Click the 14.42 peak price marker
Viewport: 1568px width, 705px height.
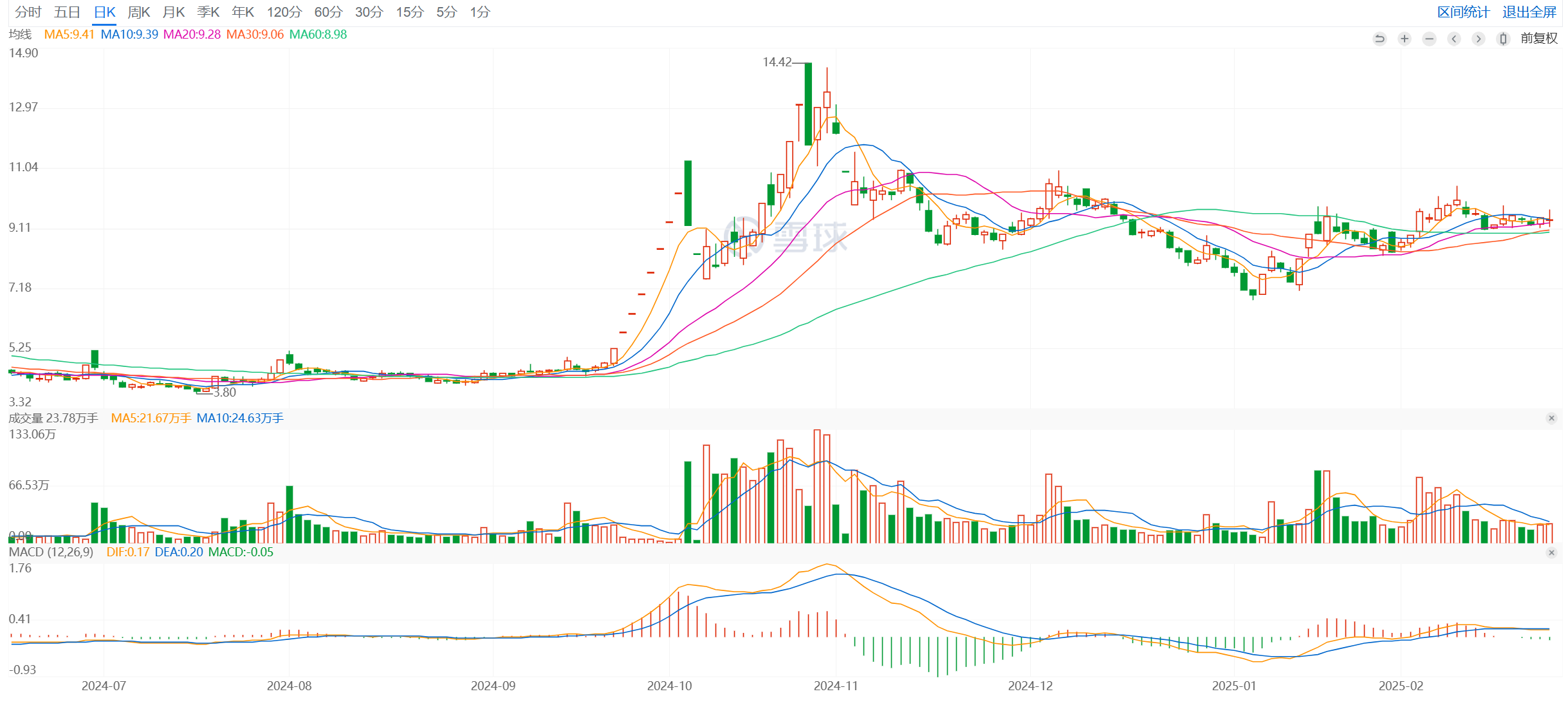pyautogui.click(x=777, y=62)
